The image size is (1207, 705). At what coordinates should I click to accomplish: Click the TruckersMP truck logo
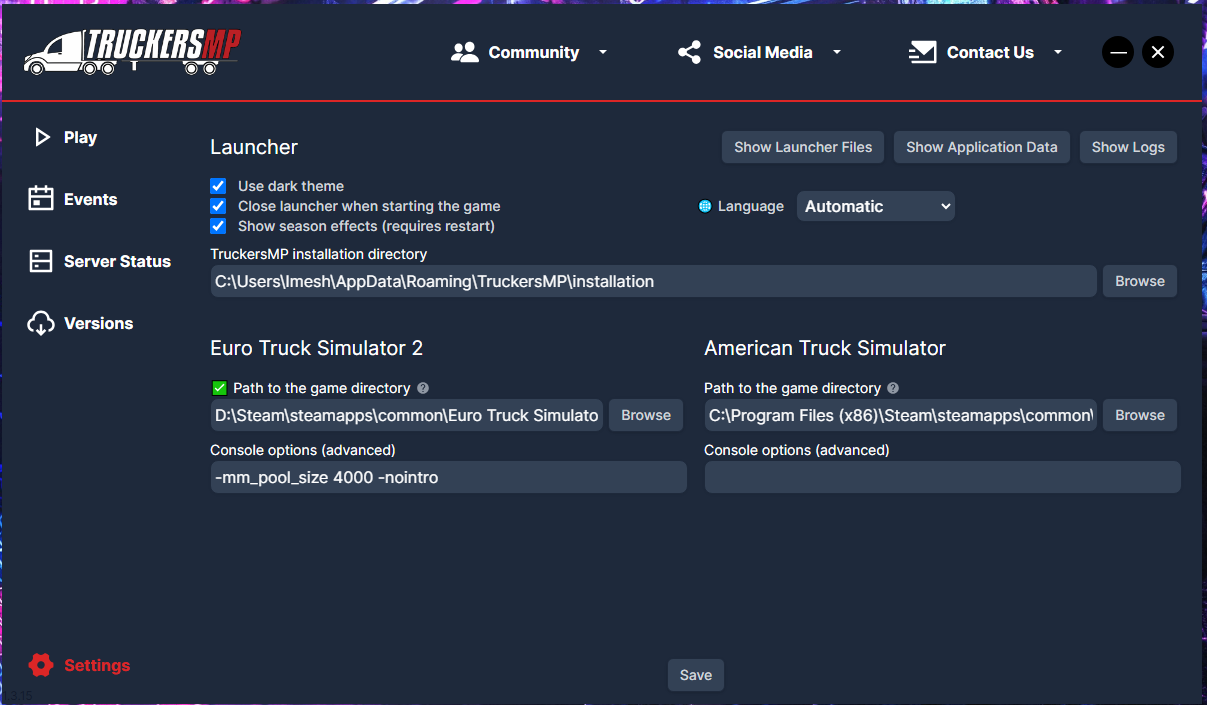pos(132,52)
